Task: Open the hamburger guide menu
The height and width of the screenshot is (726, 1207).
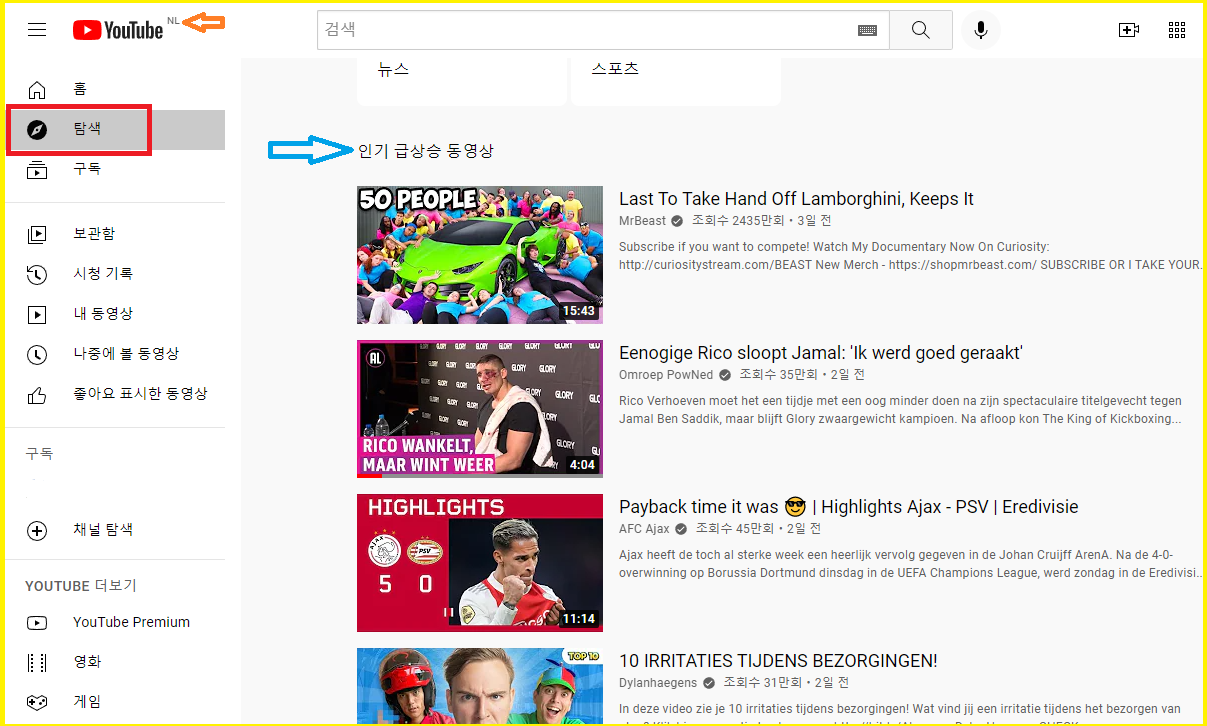Action: coord(37,30)
